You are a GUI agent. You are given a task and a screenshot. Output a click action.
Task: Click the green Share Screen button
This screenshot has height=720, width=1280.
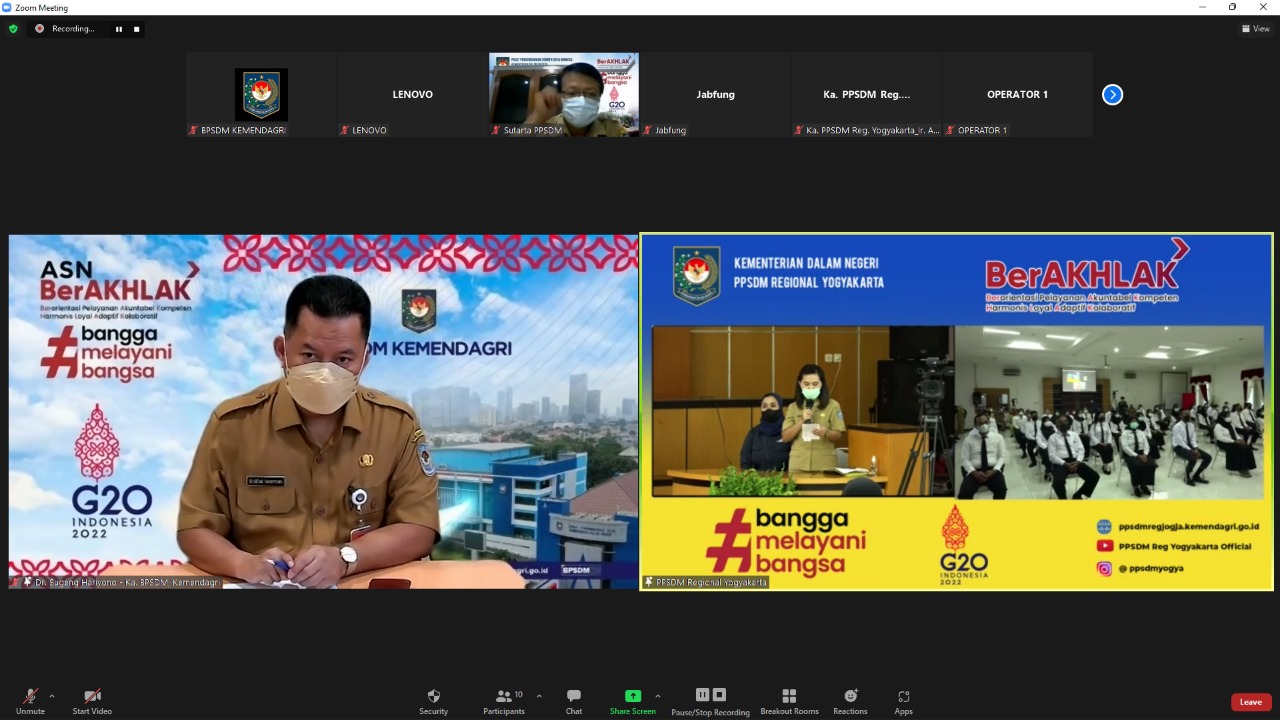632,702
